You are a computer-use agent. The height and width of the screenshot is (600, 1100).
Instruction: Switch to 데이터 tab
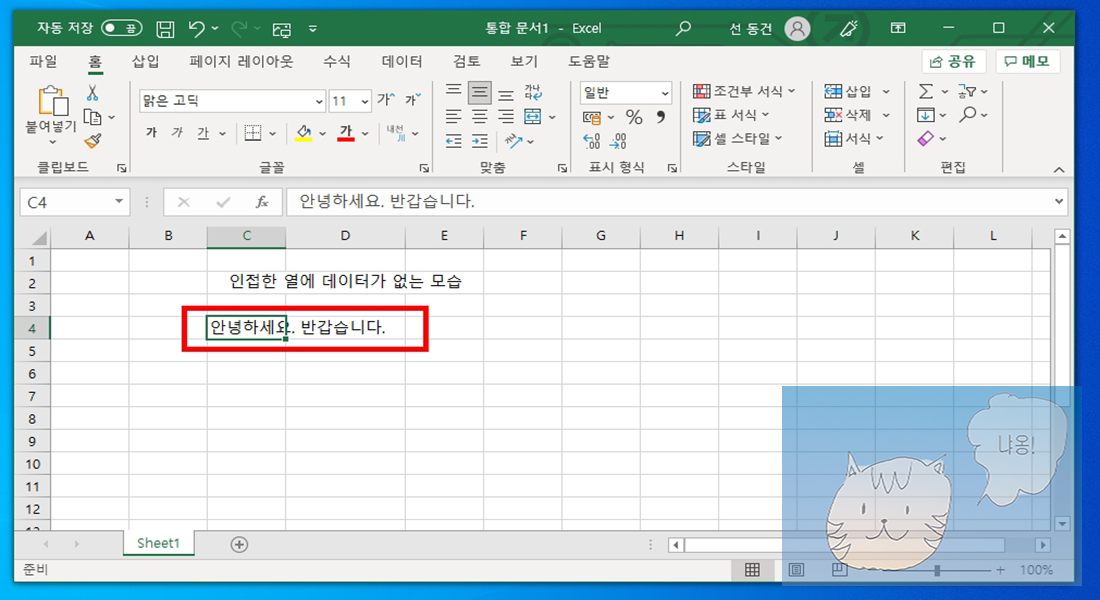click(x=402, y=62)
